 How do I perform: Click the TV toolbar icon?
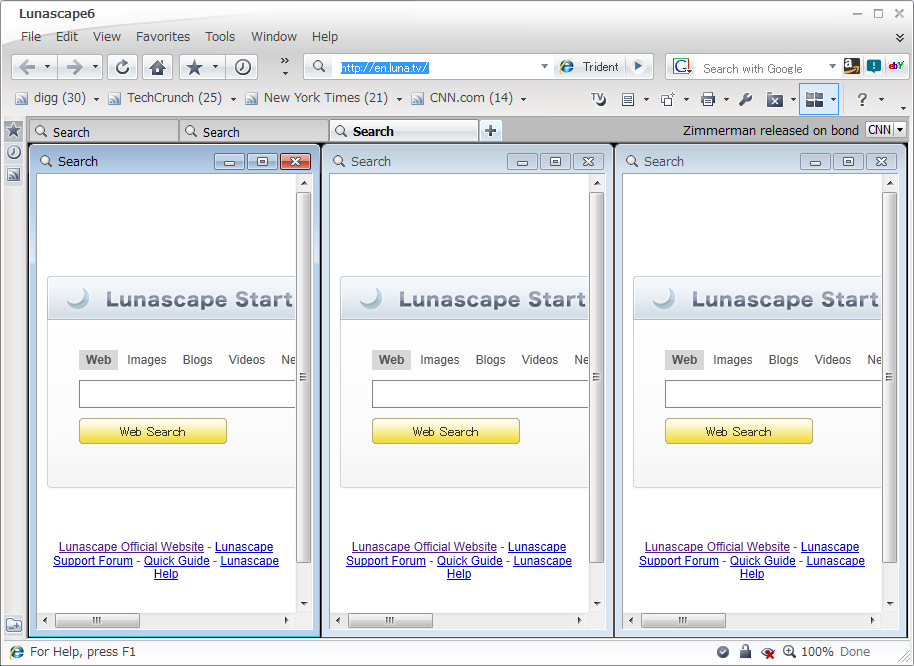tap(598, 100)
